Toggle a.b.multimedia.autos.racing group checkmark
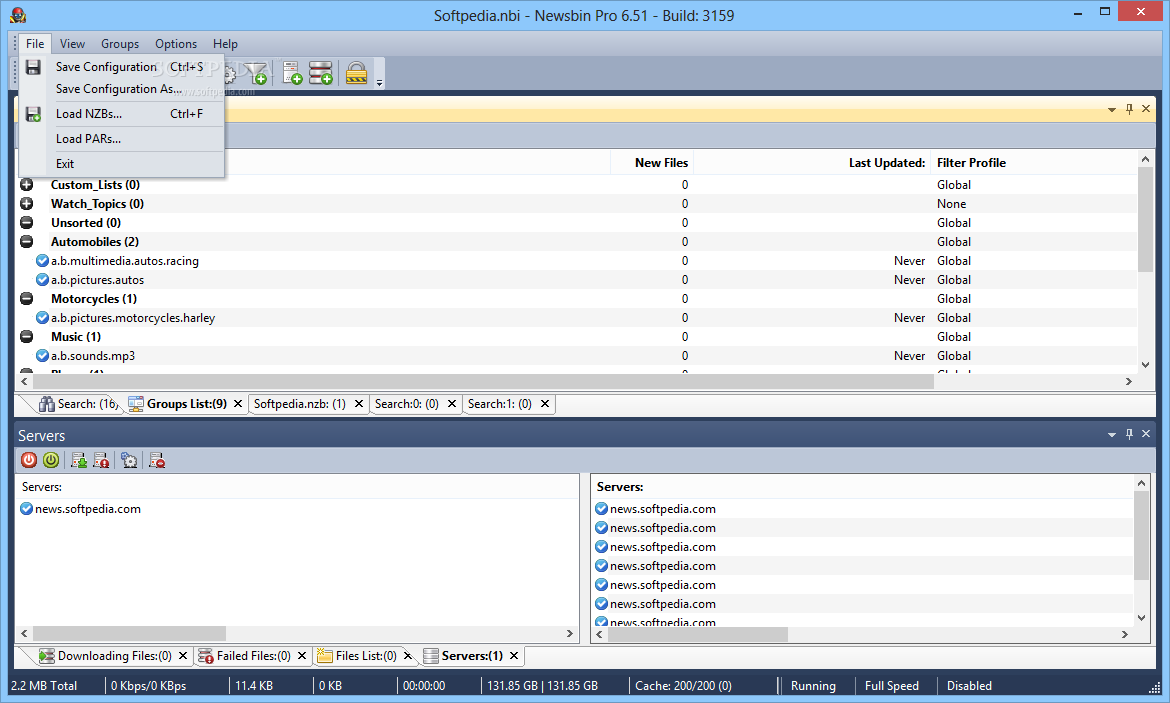Image resolution: width=1170 pixels, height=703 pixels. click(x=43, y=260)
